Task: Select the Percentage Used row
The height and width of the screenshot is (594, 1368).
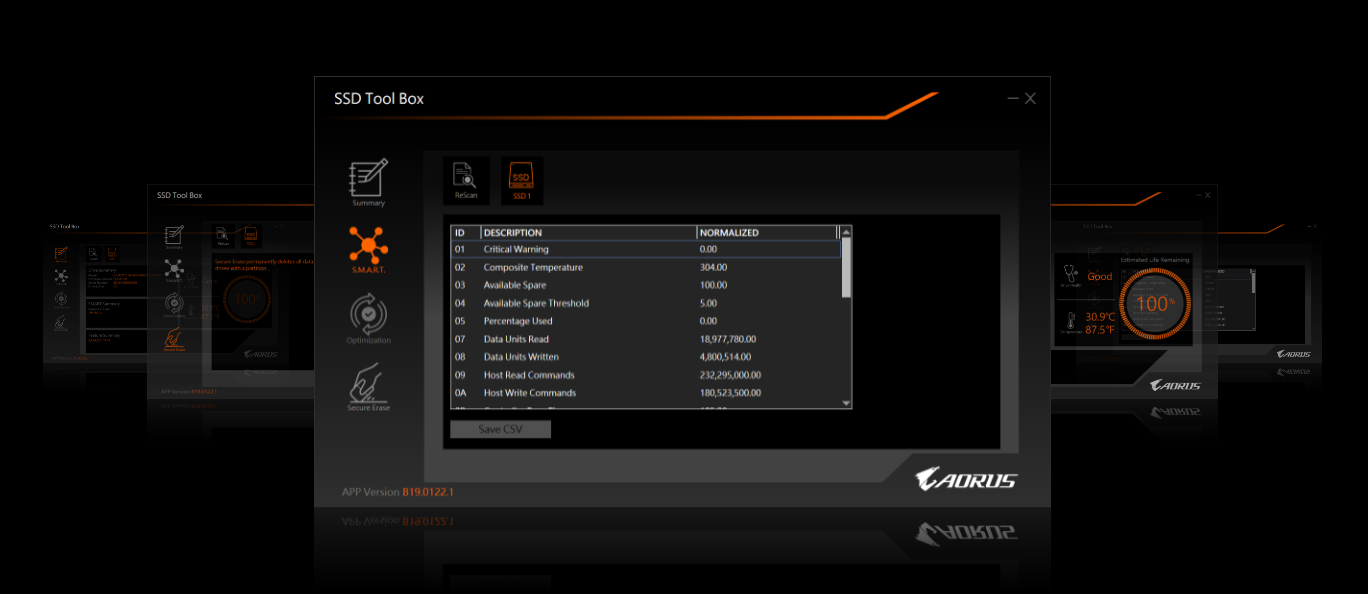Action: point(646,321)
